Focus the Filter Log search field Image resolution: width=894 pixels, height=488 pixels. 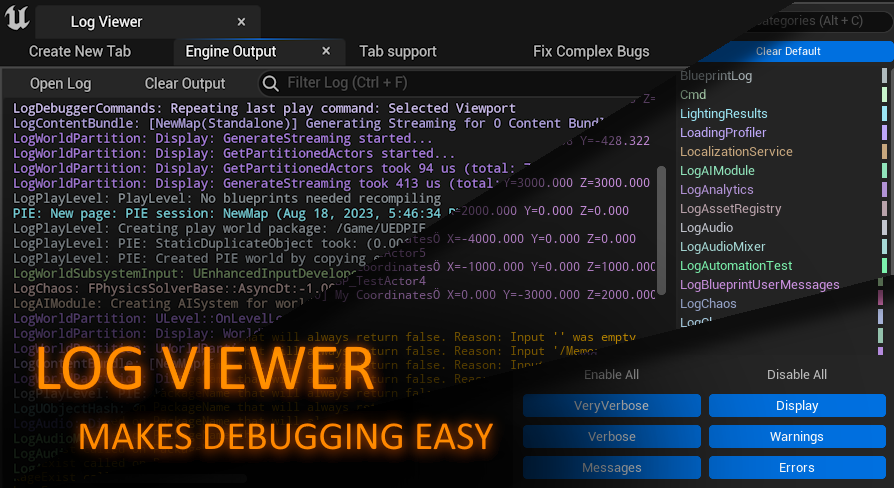468,83
